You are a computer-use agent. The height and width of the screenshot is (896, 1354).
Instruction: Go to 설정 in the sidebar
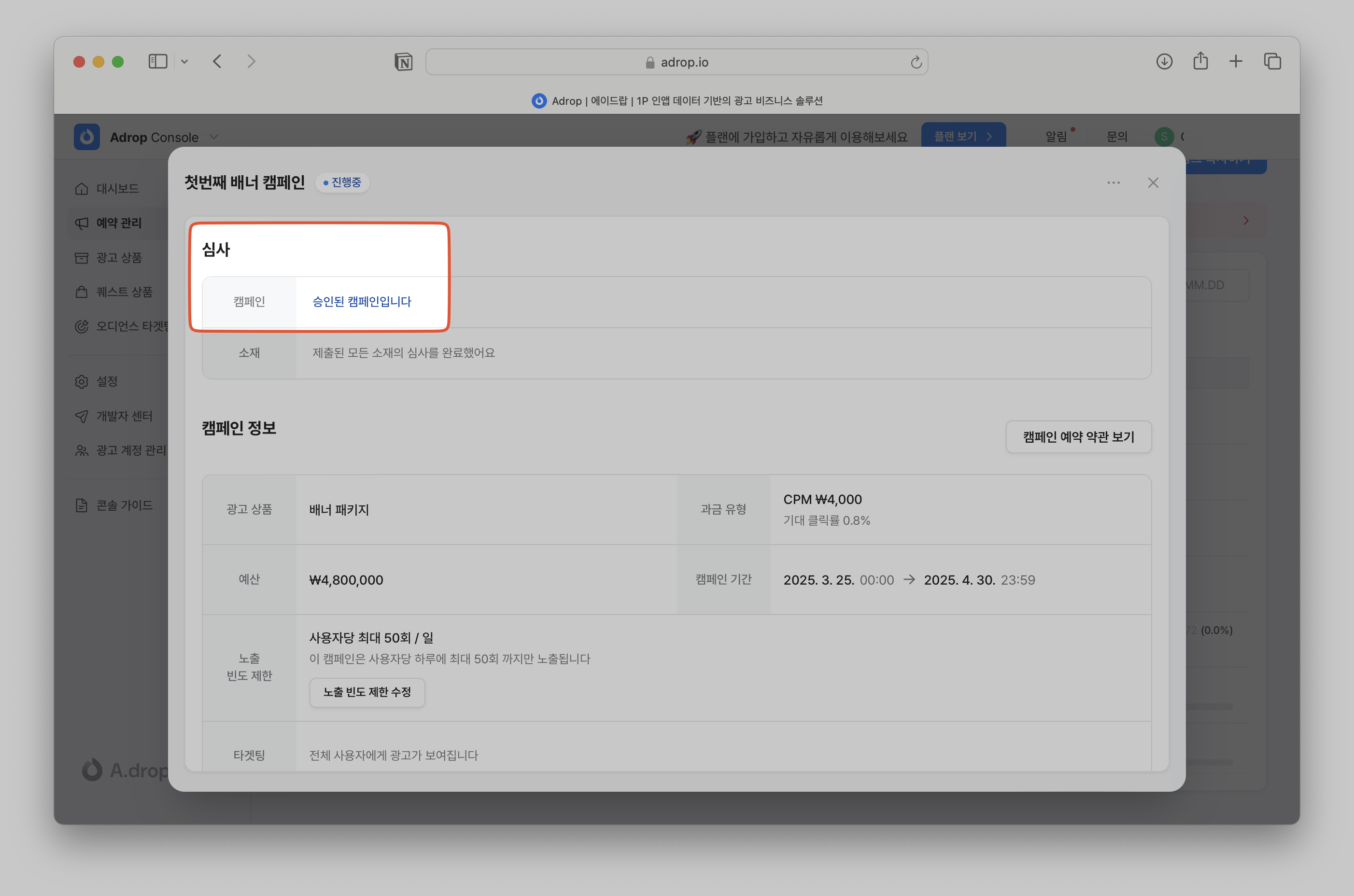pos(107,381)
